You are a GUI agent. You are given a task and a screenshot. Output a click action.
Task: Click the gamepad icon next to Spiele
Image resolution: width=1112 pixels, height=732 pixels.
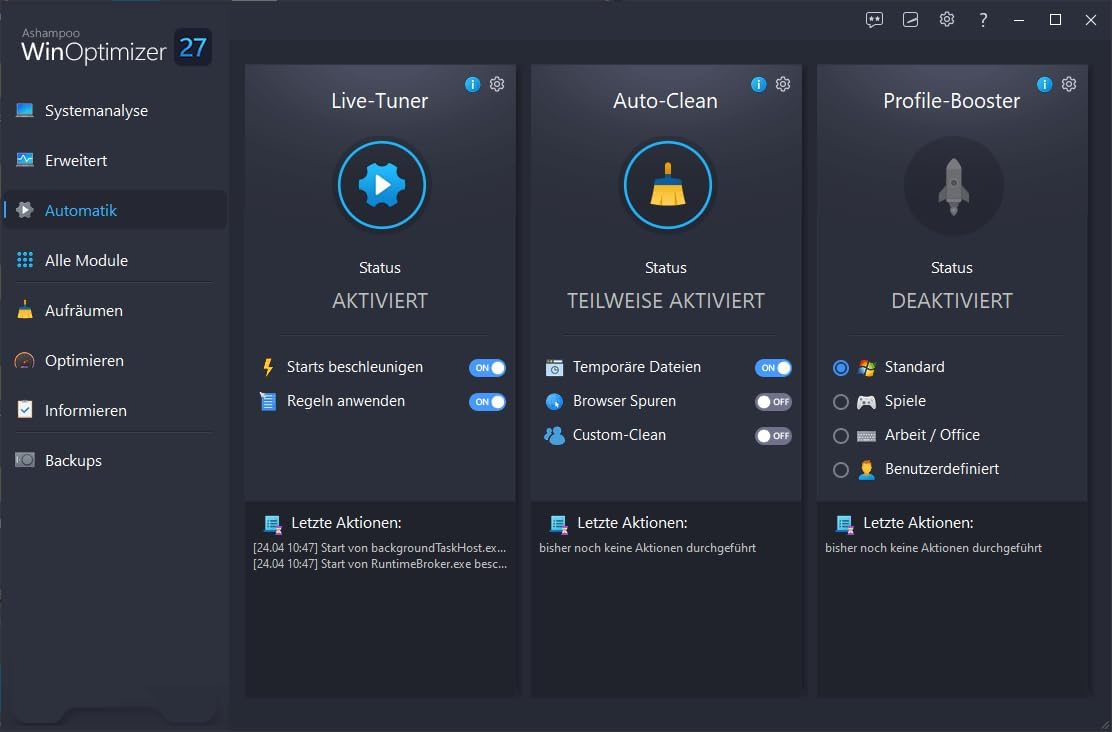coord(866,401)
